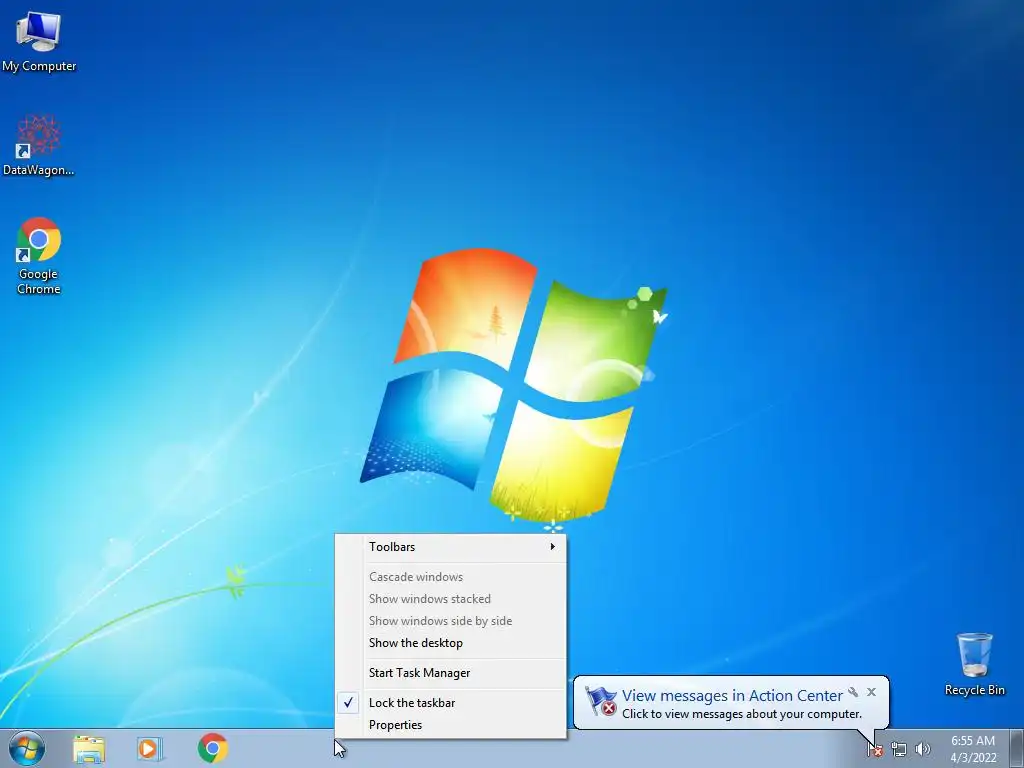Open the network tray icon

click(x=899, y=750)
